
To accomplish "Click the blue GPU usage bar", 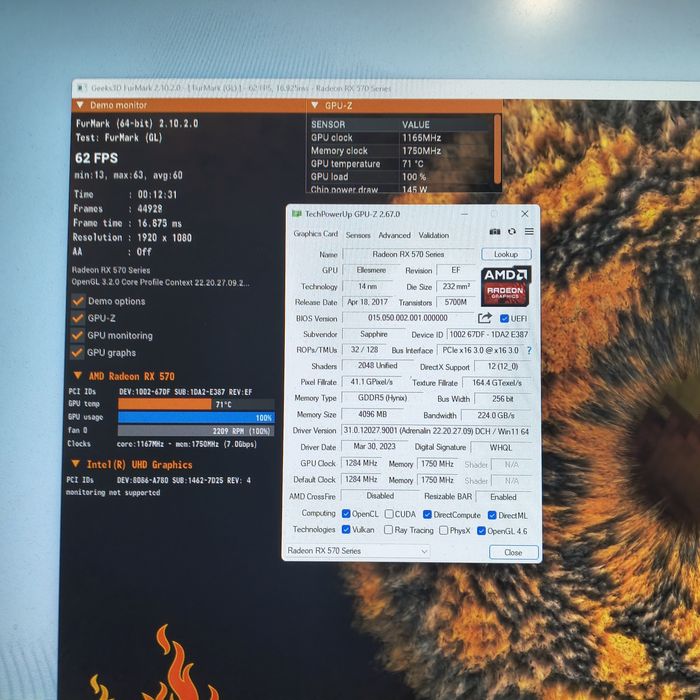I will point(196,417).
